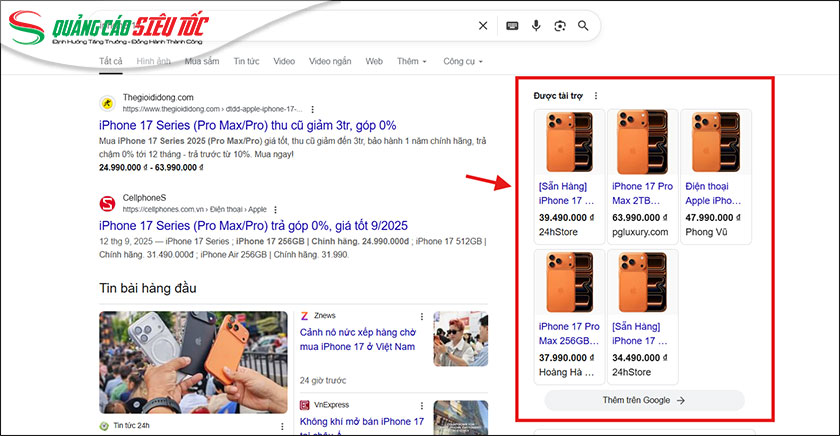The image size is (840, 436).
Task: Click the Thêm trên Google button
Action: pos(644,400)
